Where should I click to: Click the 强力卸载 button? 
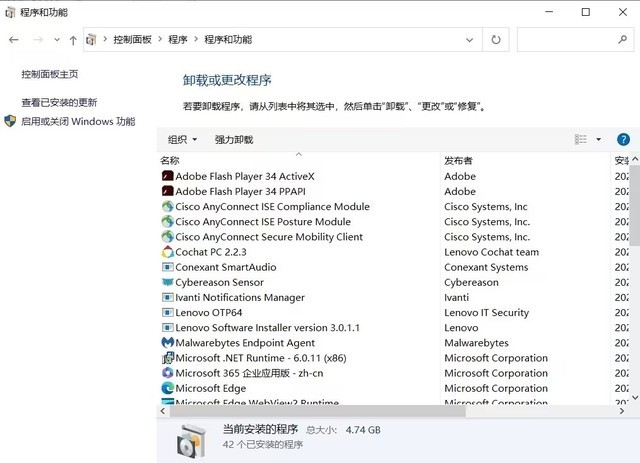pos(234,140)
